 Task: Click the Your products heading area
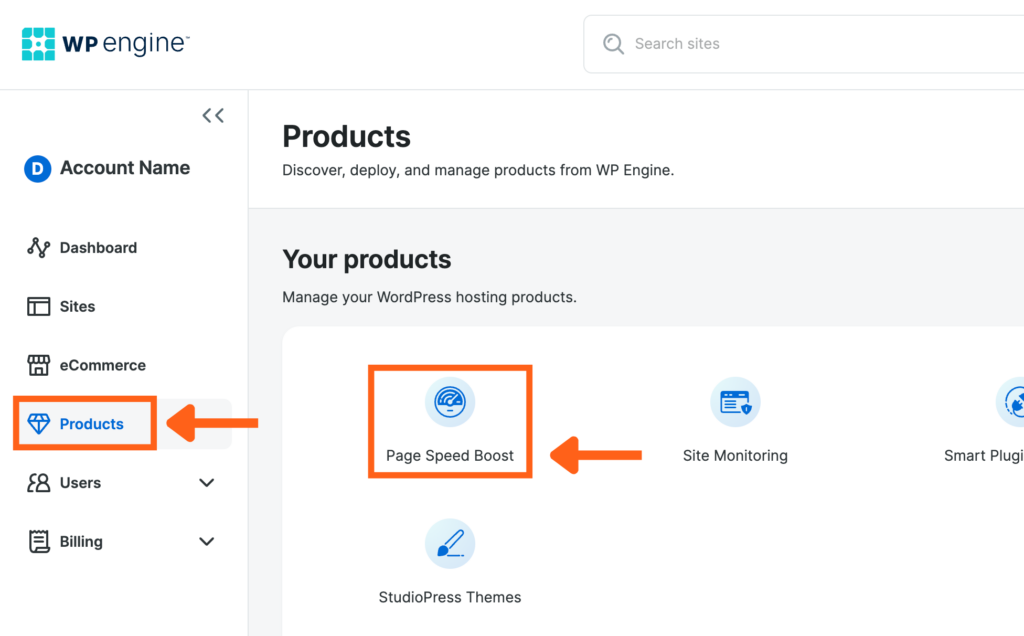tap(367, 258)
